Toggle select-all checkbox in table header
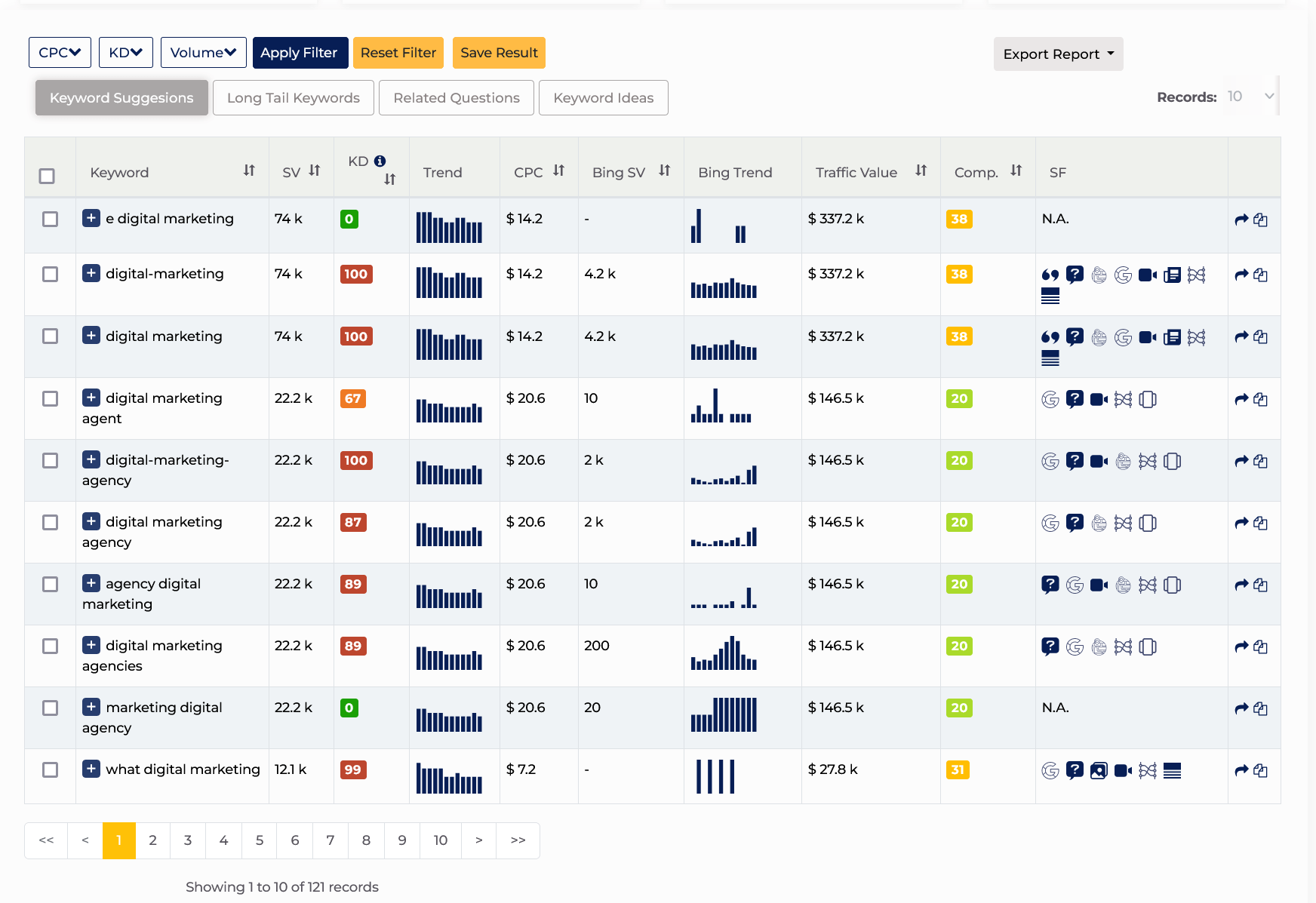The height and width of the screenshot is (903, 1316). point(47,176)
